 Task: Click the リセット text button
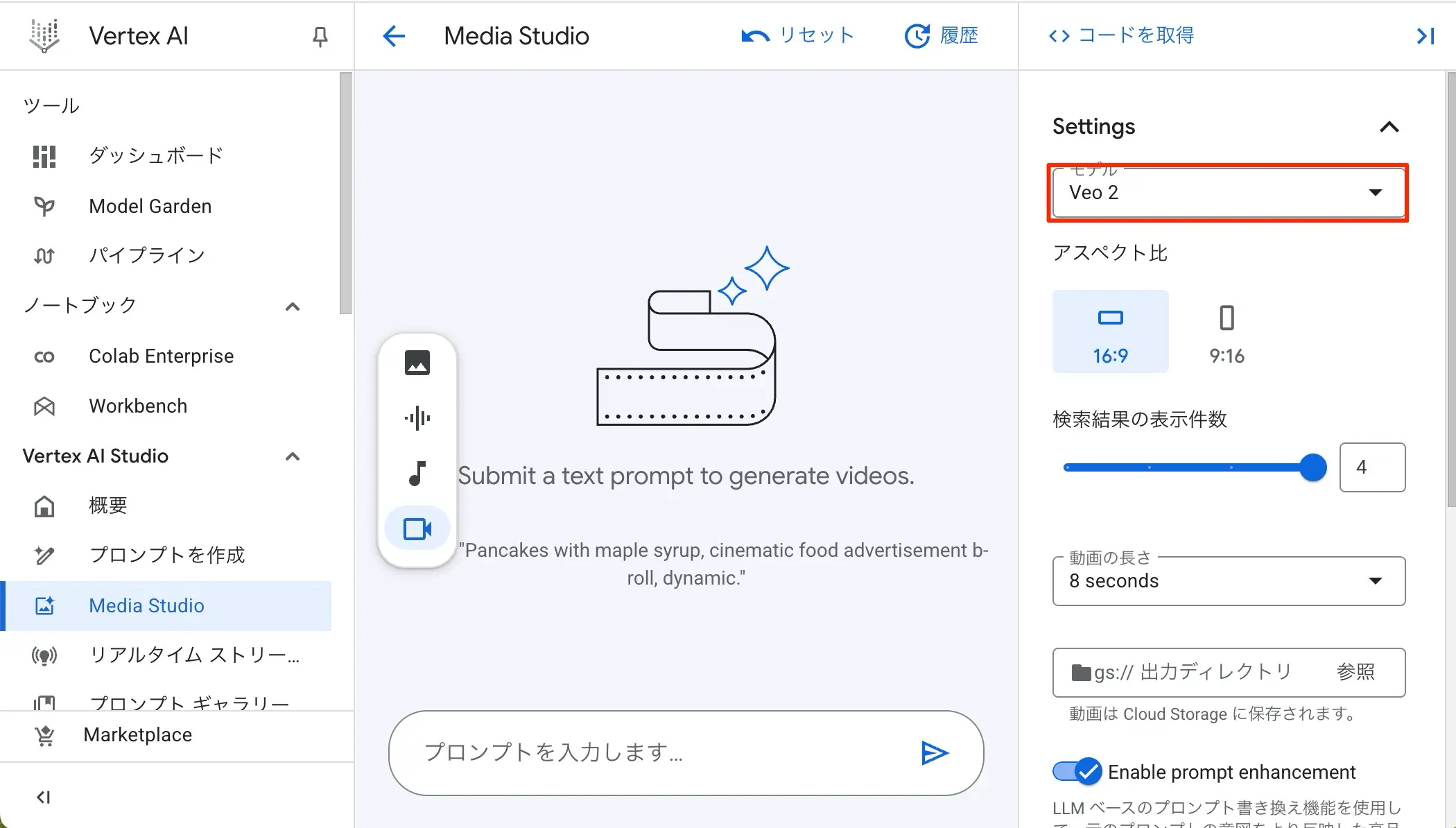pos(816,36)
